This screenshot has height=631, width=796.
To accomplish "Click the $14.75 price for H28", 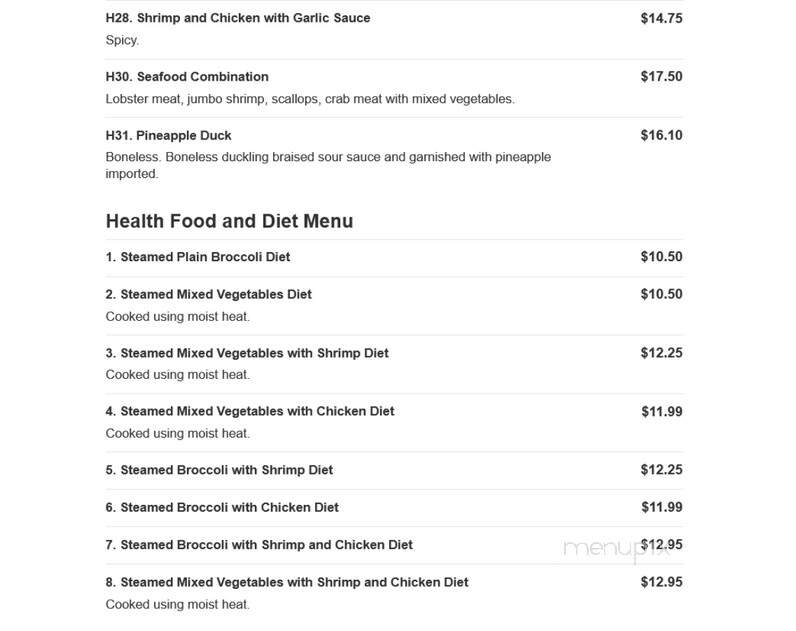I will pos(661,18).
